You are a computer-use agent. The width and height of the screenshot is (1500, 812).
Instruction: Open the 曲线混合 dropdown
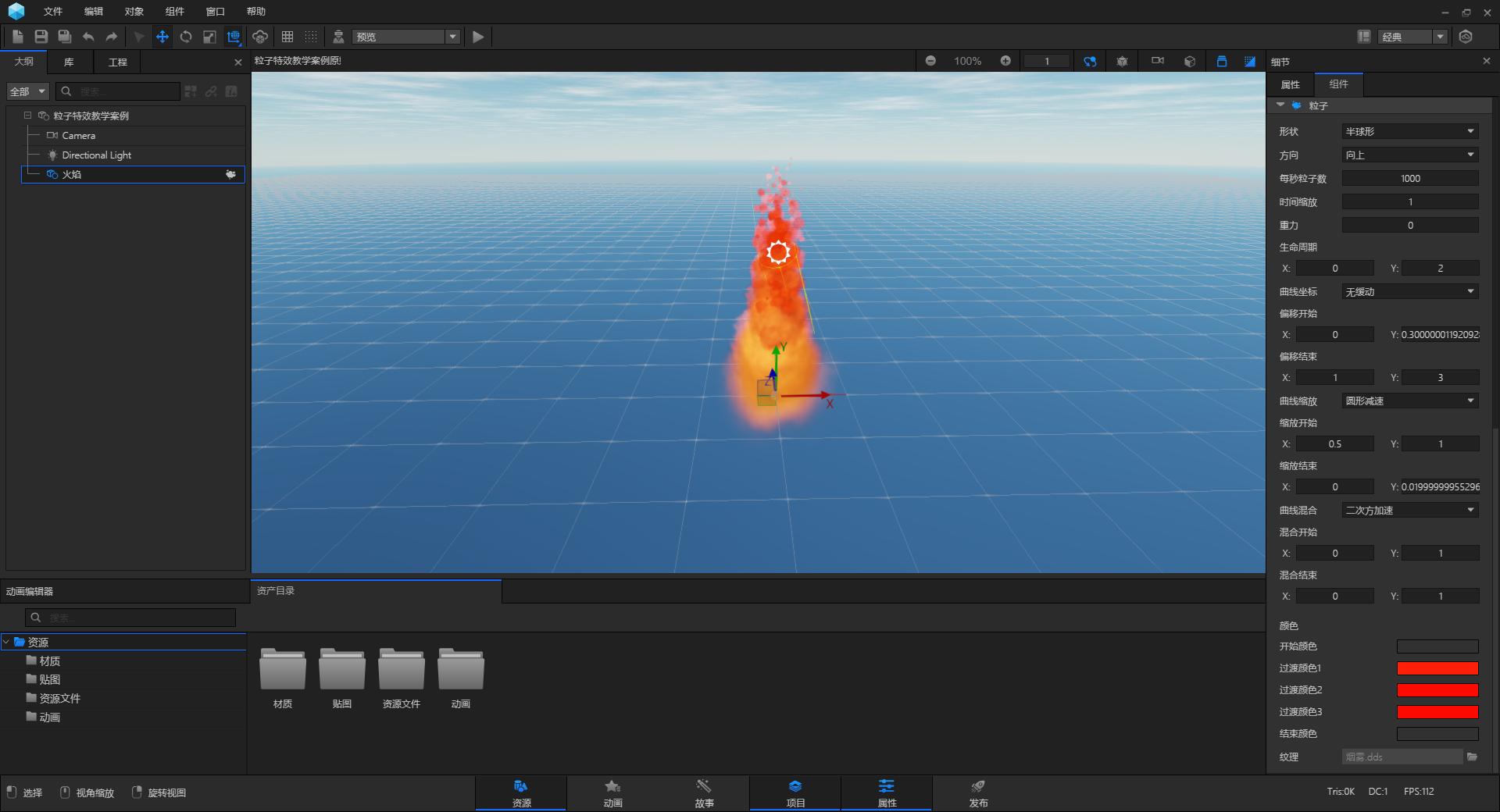click(x=1410, y=510)
